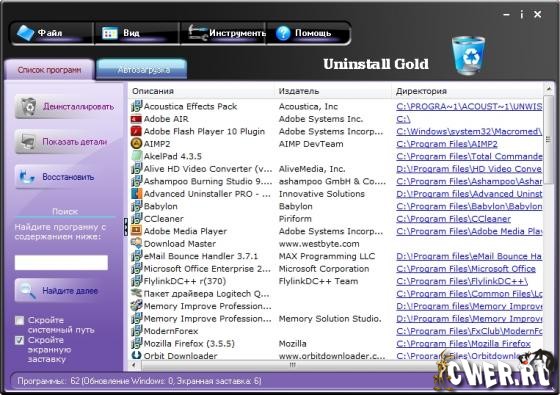This screenshot has width=560, height=395.
Task: Select the Ashampoo Burning Studio icon
Action: coord(136,181)
